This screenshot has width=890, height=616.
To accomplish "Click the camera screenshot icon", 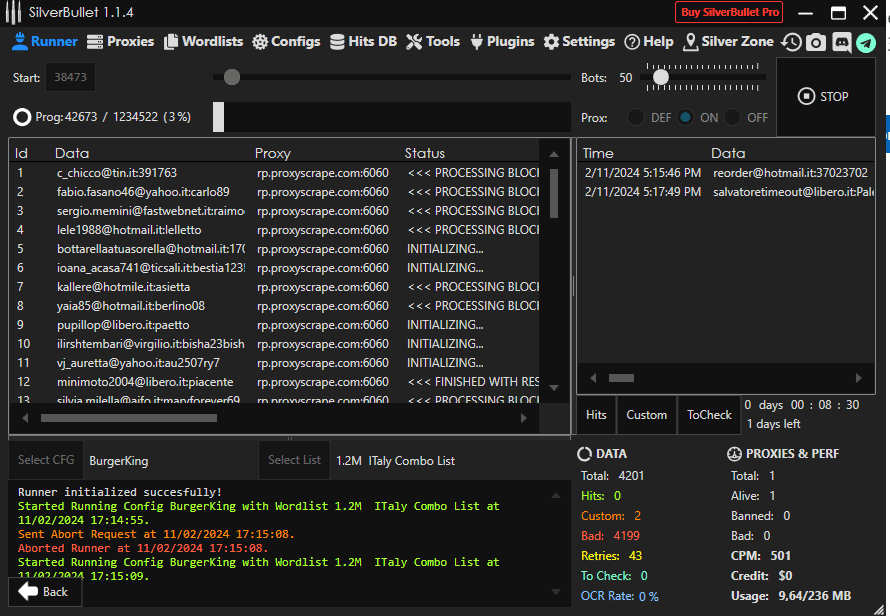I will [x=816, y=42].
